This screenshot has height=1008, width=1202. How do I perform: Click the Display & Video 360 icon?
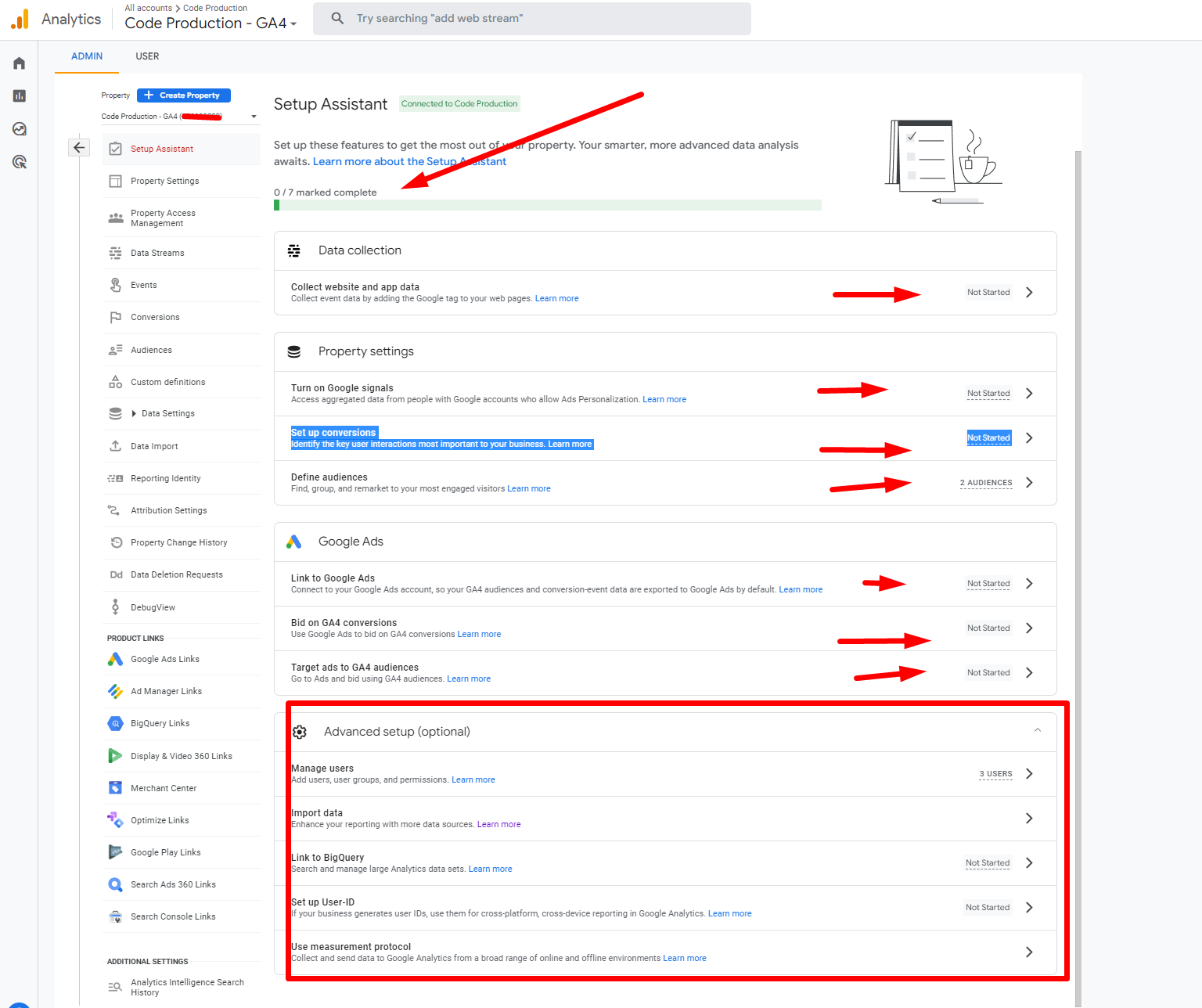115,756
